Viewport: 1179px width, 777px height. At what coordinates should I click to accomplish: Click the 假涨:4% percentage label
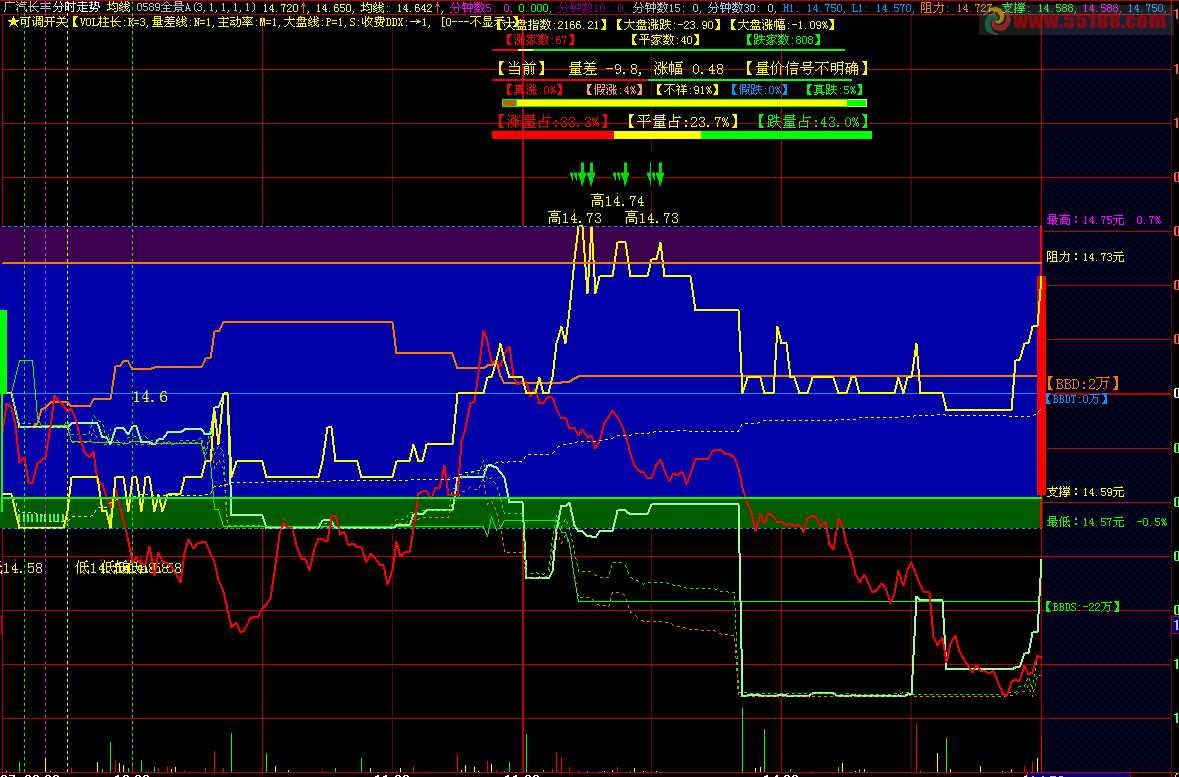tap(614, 90)
